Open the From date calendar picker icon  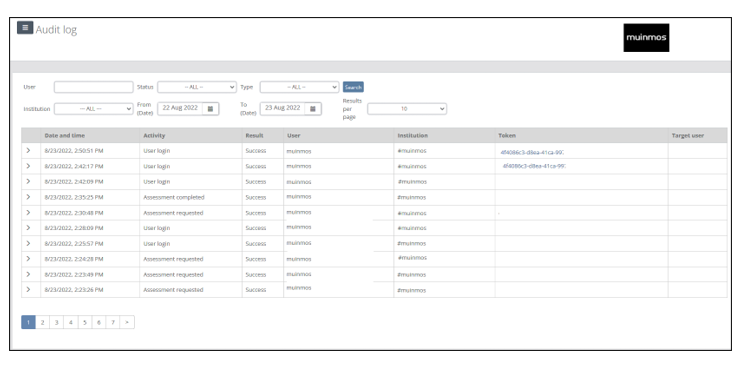click(210, 109)
